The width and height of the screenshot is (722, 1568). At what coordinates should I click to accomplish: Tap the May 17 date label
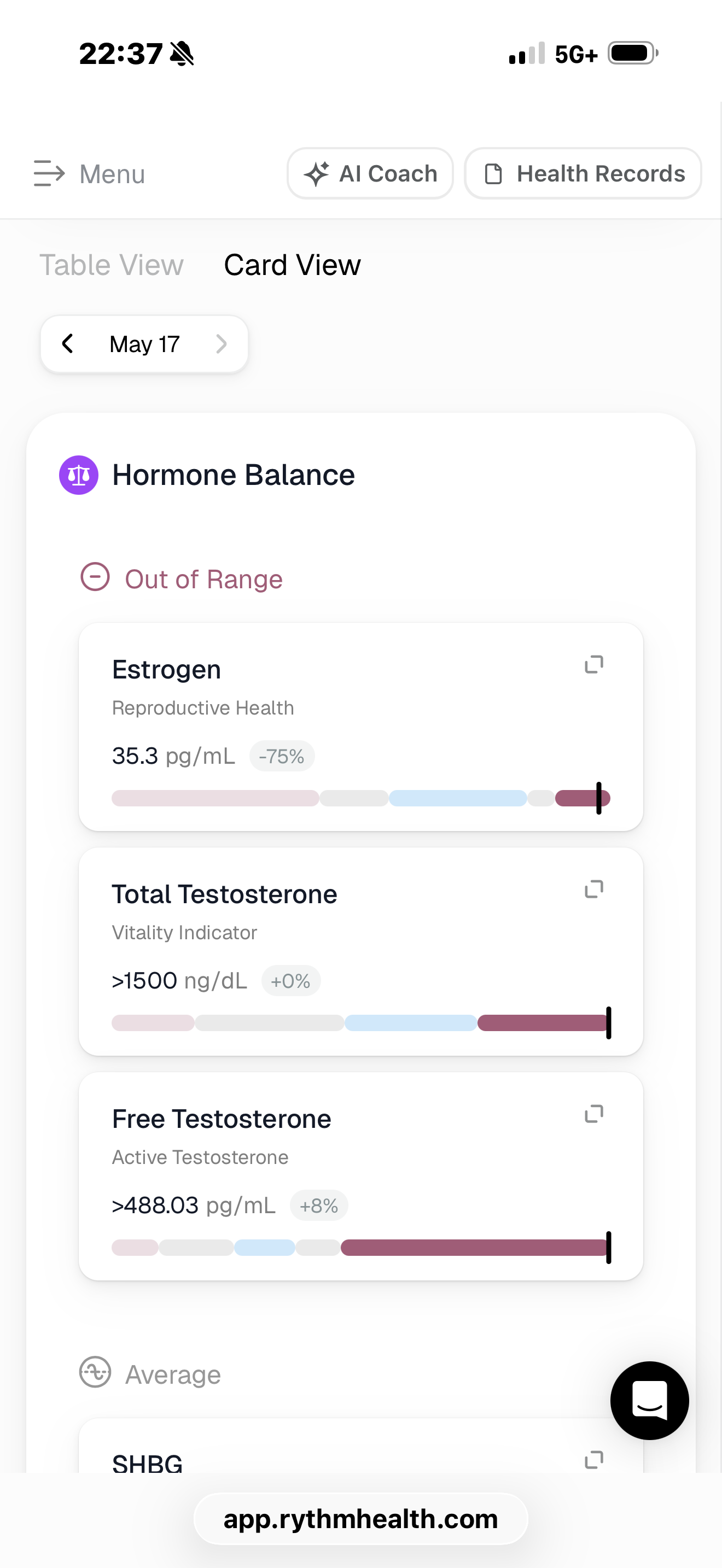click(145, 344)
